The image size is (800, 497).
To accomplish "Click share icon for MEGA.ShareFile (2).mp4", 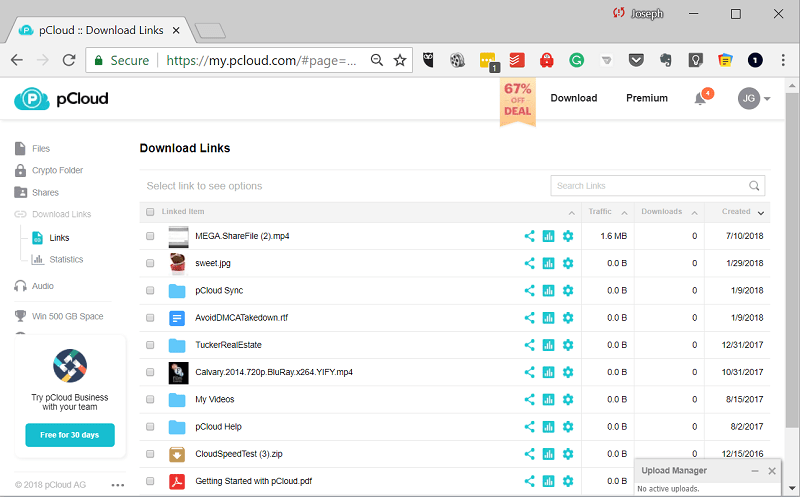I will point(529,236).
